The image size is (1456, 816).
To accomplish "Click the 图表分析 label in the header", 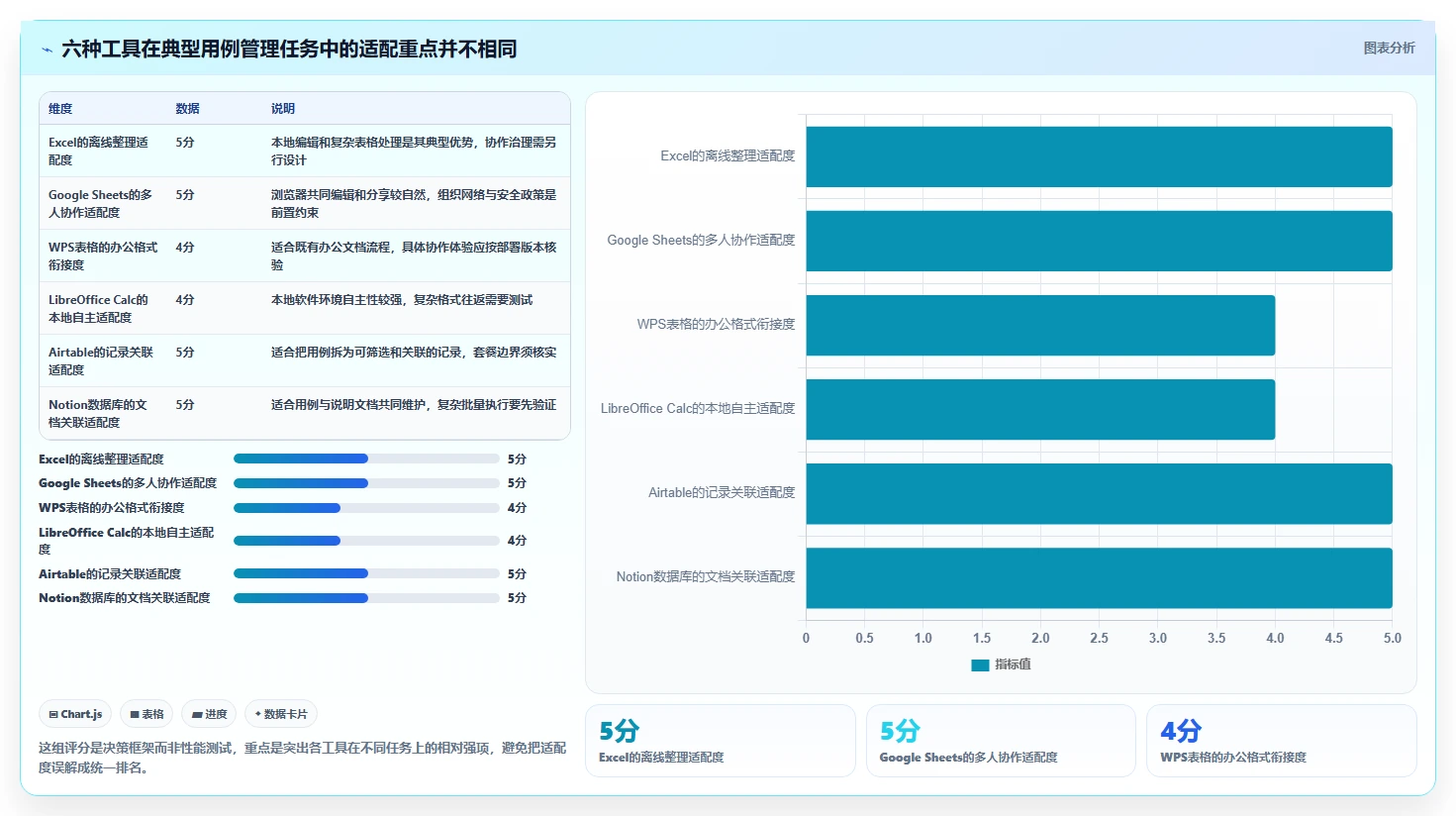I will pos(1389,48).
